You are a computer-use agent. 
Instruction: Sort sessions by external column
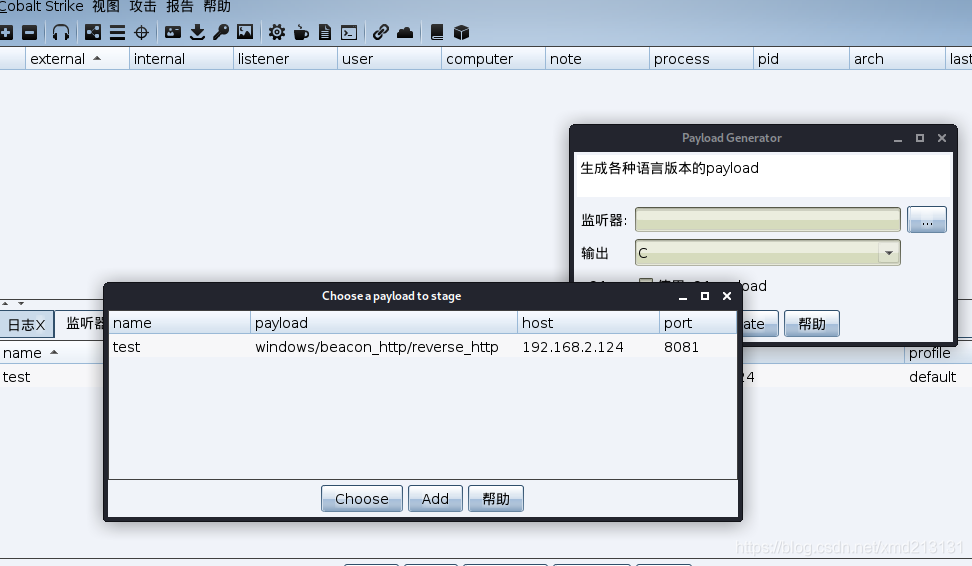click(77, 59)
